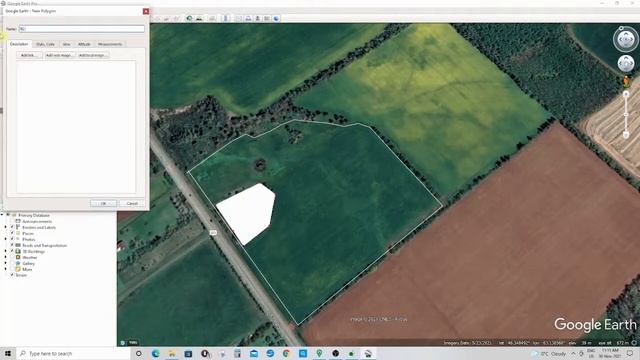The image size is (640, 360).
Task: Open the View tab
Action: [x=66, y=44]
